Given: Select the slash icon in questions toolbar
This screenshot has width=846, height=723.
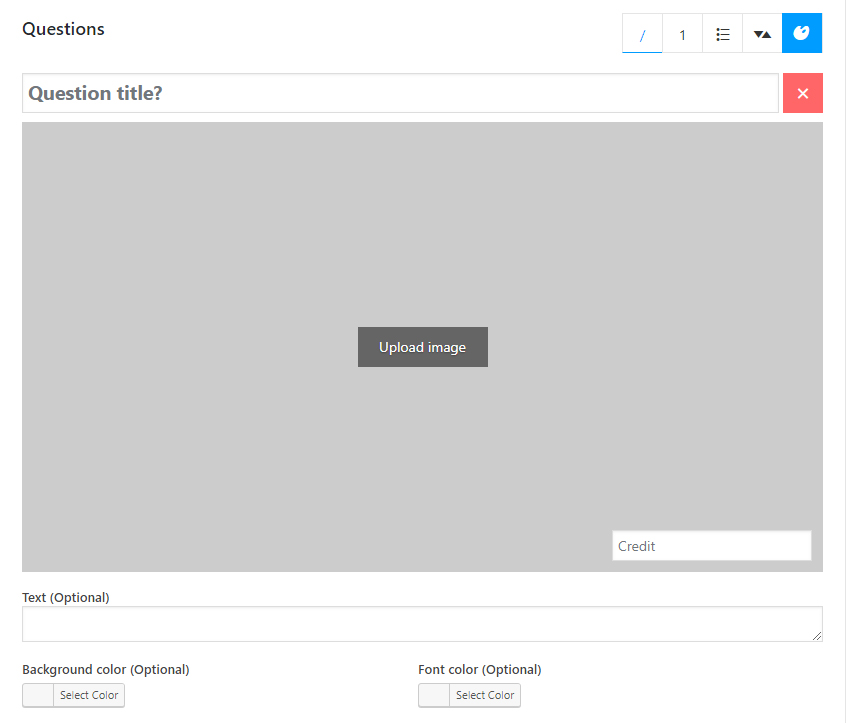Looking at the screenshot, I should pos(642,34).
